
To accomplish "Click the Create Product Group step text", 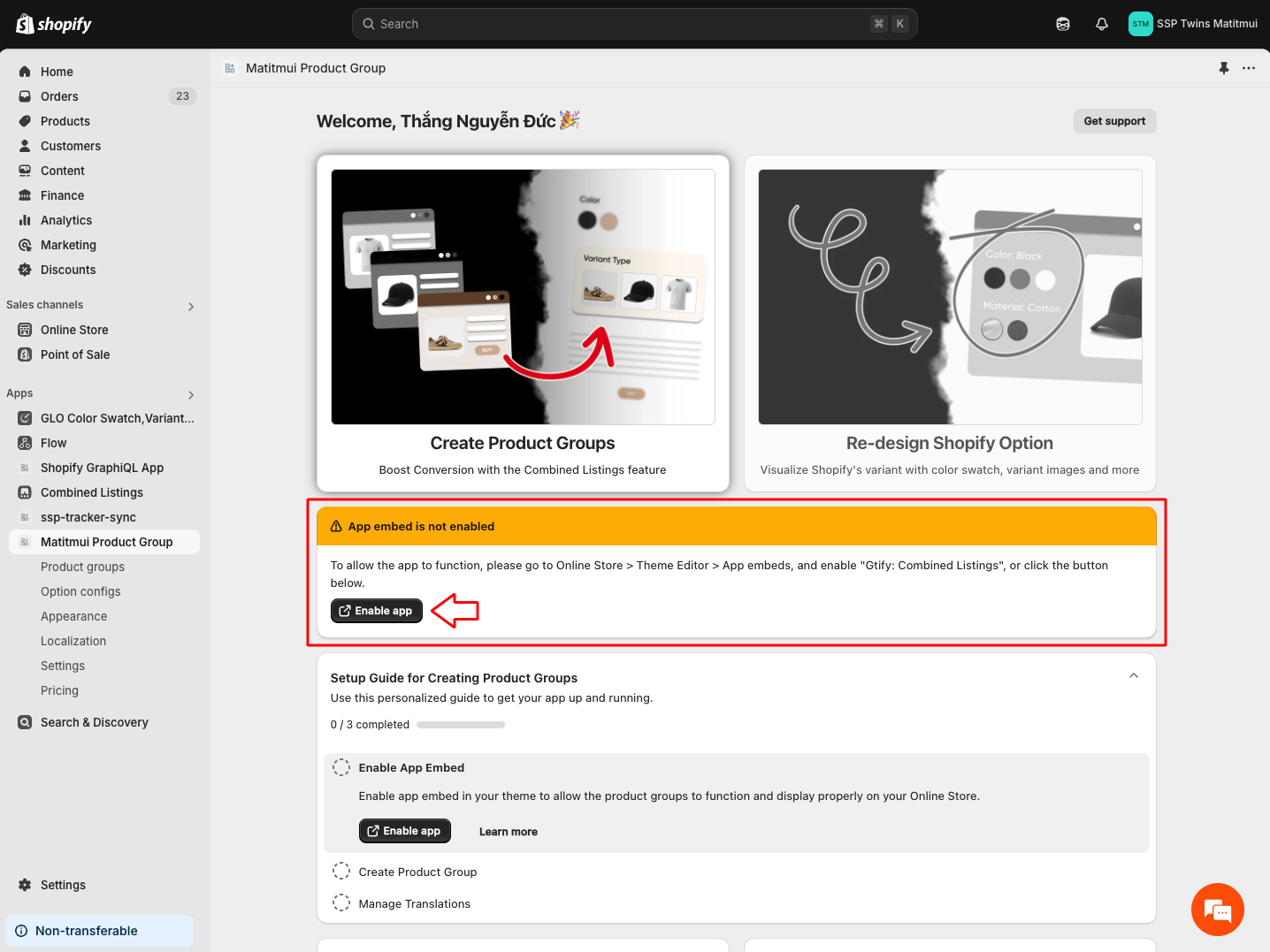I will point(417,872).
